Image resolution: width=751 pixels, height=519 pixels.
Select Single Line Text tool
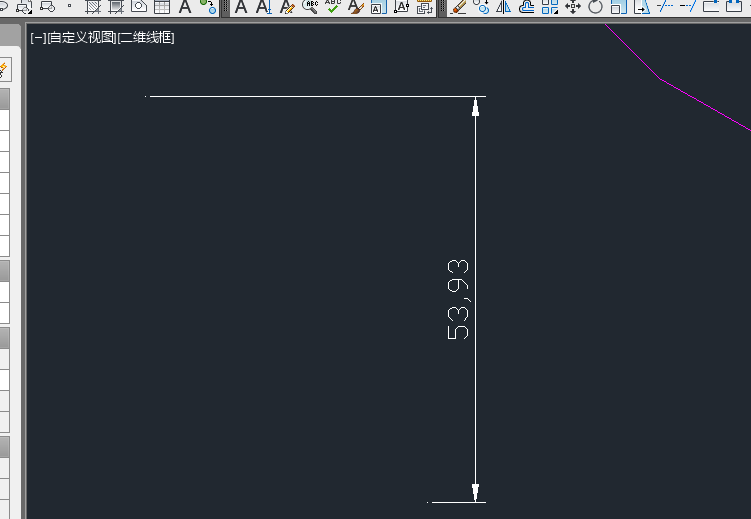(264, 7)
